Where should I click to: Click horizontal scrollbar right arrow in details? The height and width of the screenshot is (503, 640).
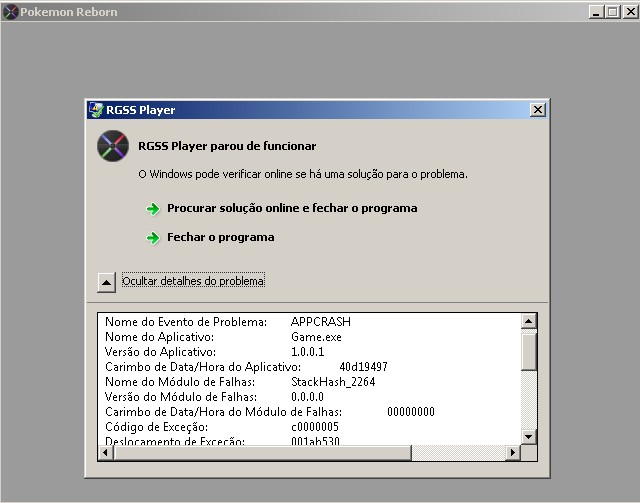[x=513, y=452]
